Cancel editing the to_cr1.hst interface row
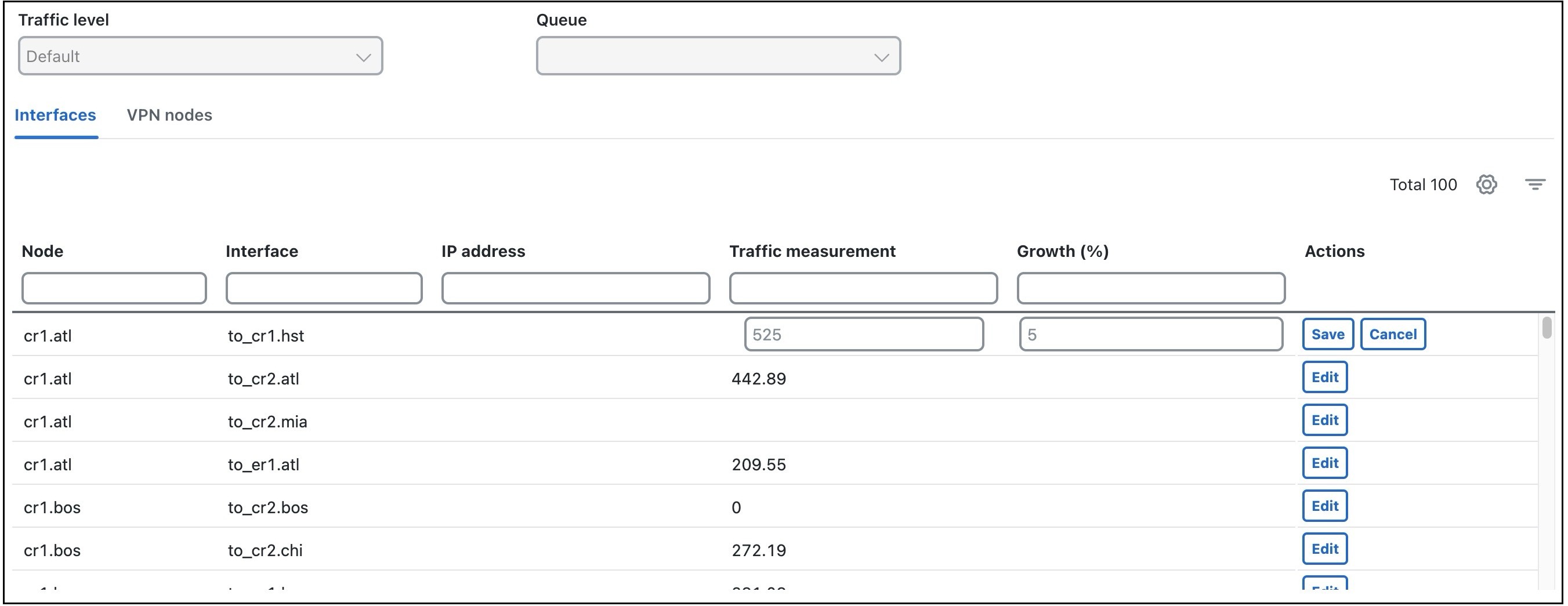Viewport: 1568px width, 606px height. (x=1393, y=334)
